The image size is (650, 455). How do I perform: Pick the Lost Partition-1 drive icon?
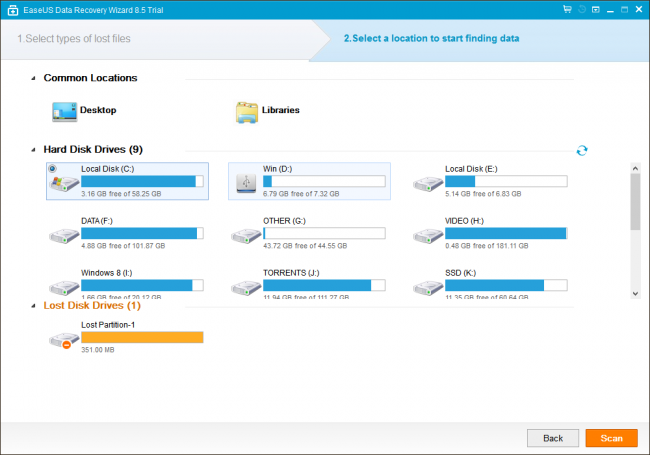coord(64,340)
